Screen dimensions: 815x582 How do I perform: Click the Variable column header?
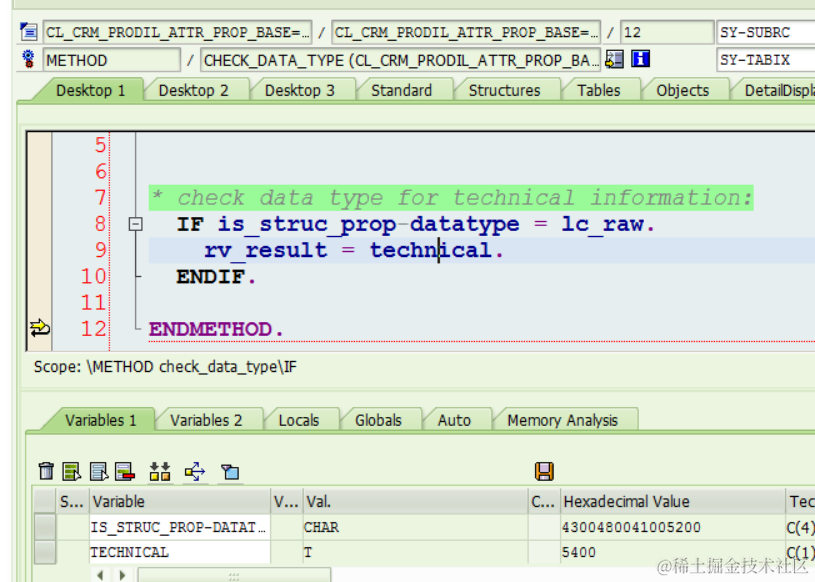[x=180, y=501]
